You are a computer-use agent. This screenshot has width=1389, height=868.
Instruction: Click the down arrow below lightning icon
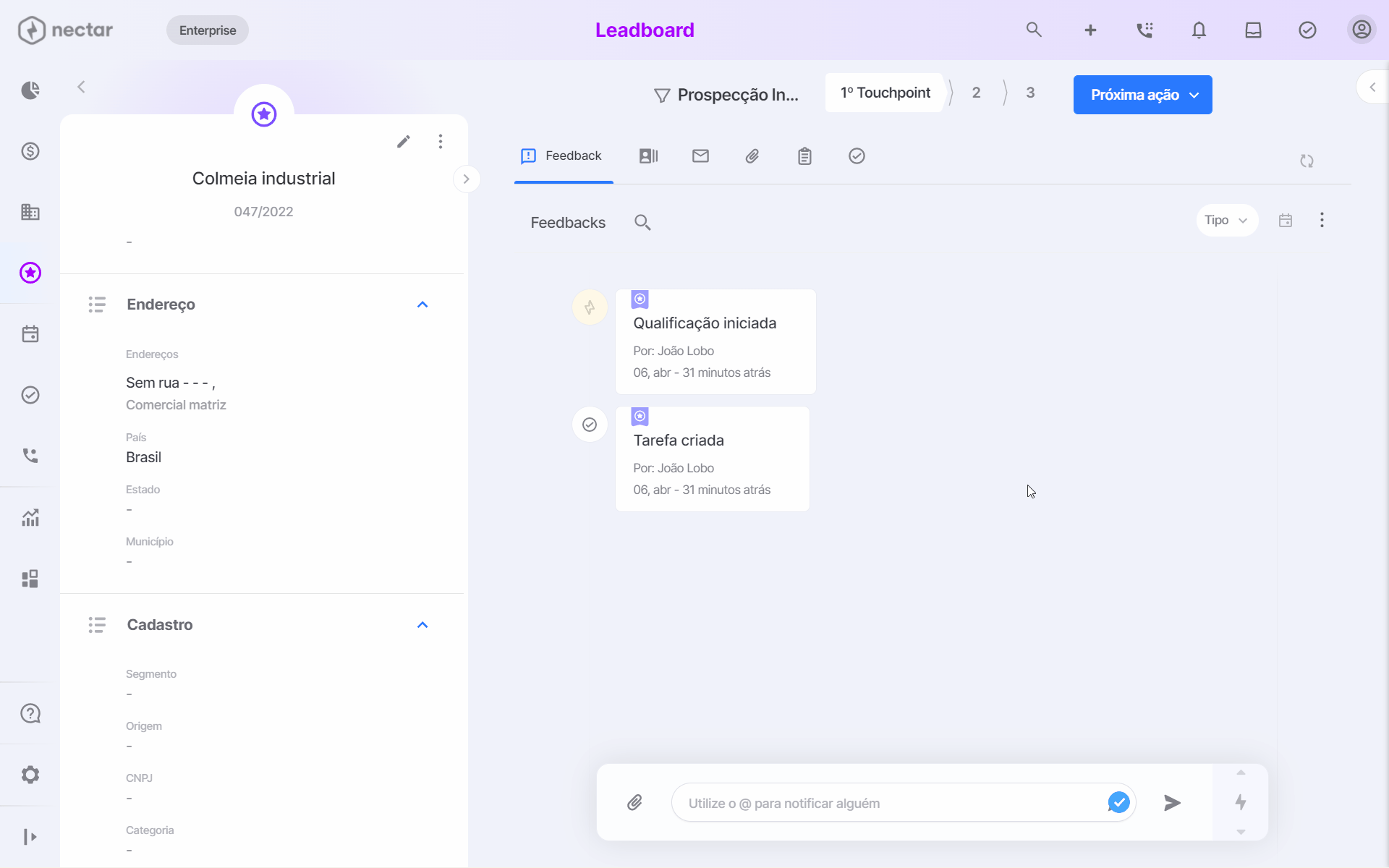tap(1241, 832)
